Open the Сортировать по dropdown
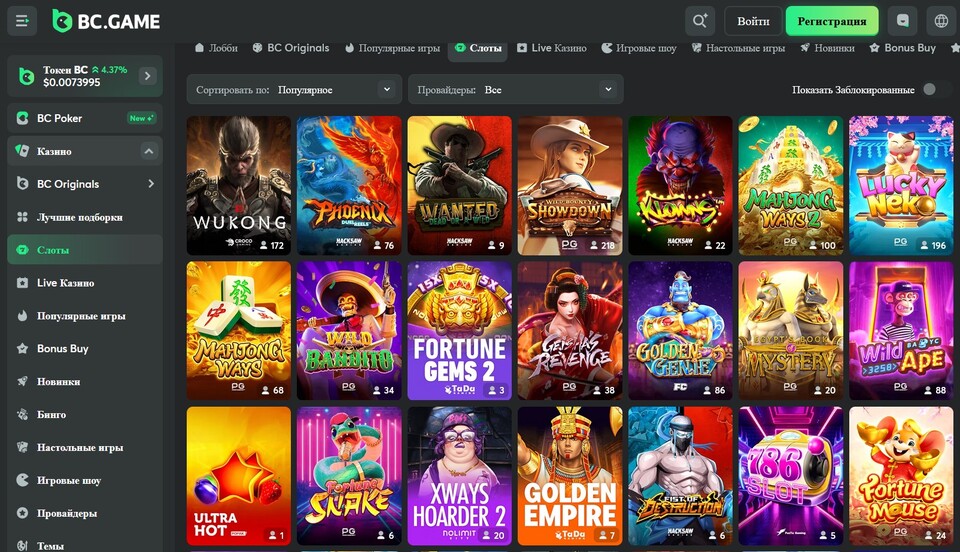Screen dimensions: 960x552 click(293, 90)
